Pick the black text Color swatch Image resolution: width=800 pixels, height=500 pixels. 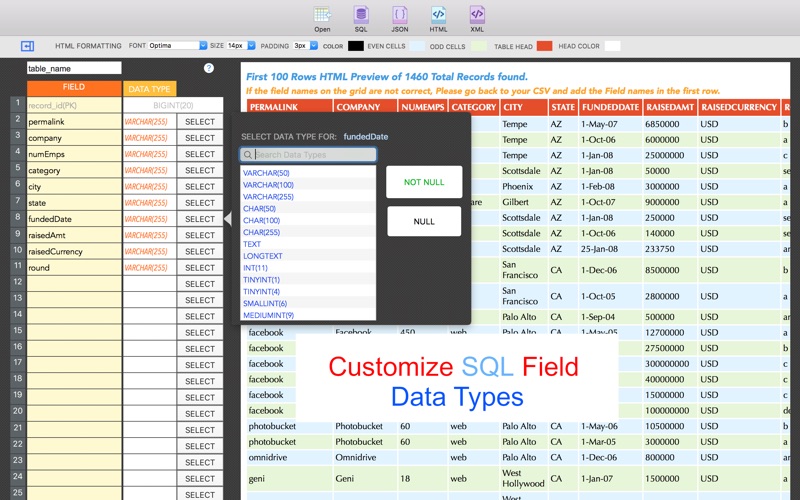click(x=356, y=46)
